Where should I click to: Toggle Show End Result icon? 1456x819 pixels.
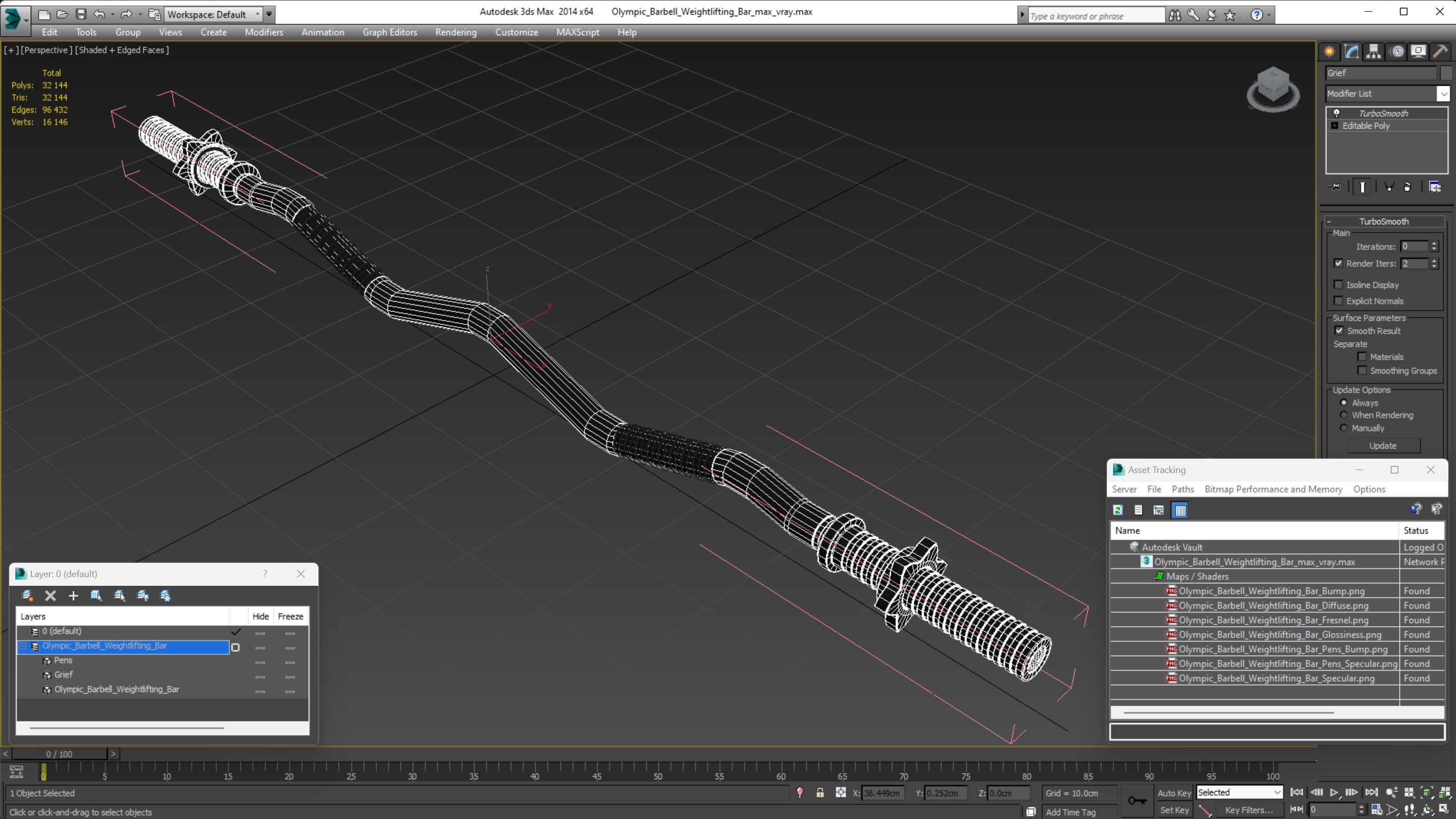(1363, 187)
